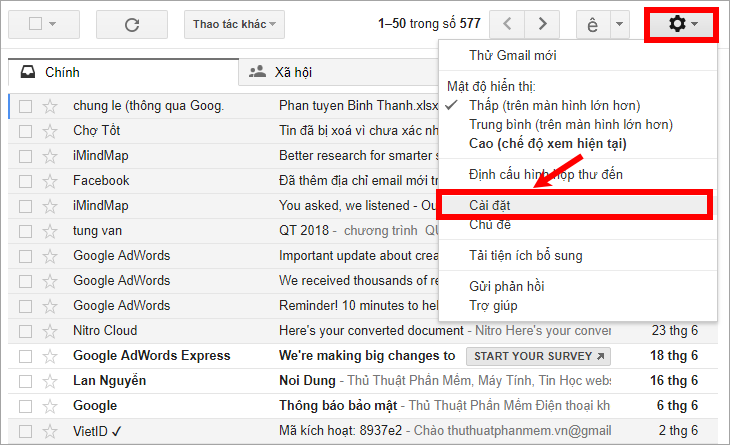The width and height of the screenshot is (730, 445).
Task: Star the Google AdWords We received email
Action: (x=50, y=281)
